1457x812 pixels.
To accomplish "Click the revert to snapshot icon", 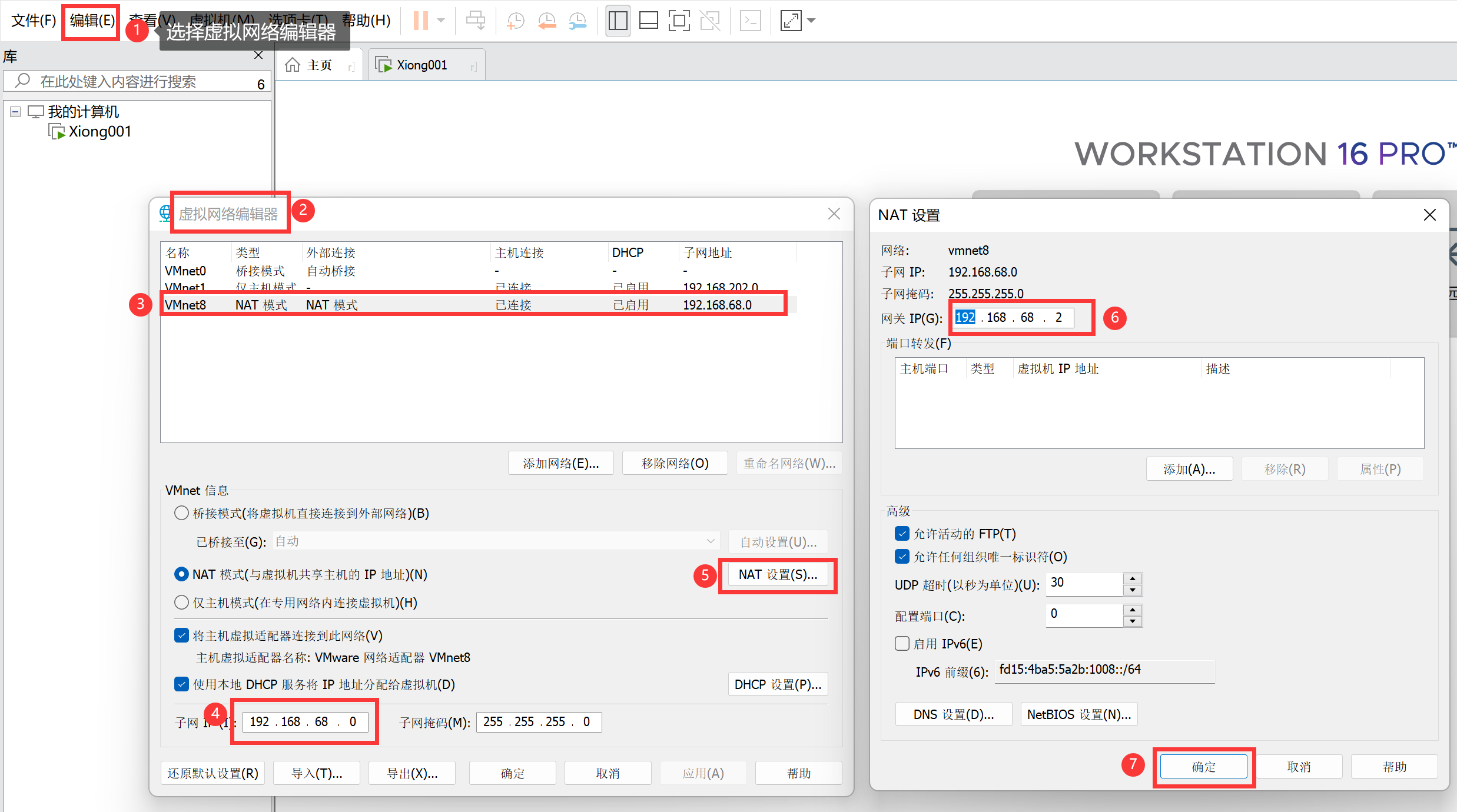I will 547,21.
